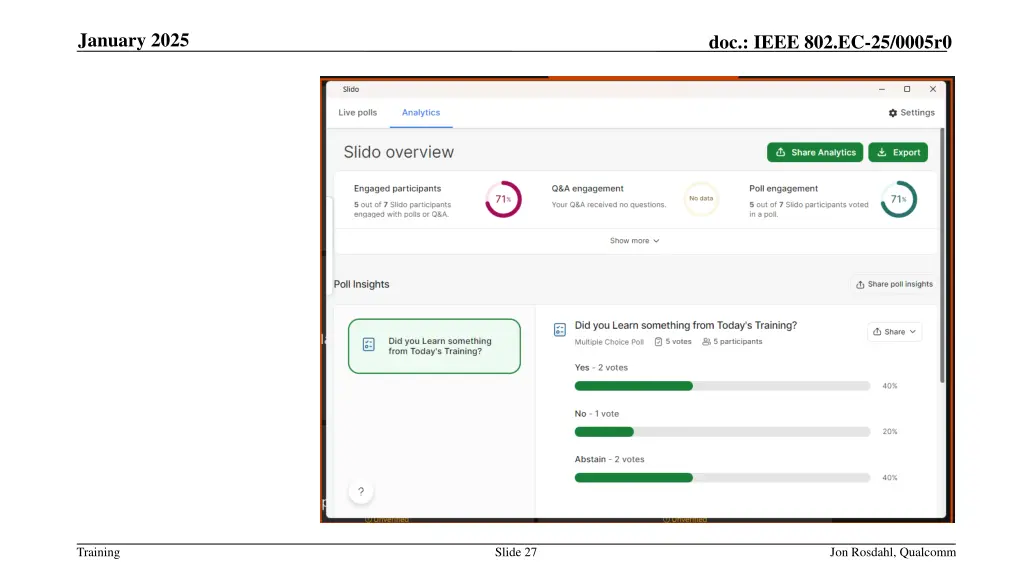Click the download icon on Export
Screen dimensions: 1024x576
(x=882, y=152)
